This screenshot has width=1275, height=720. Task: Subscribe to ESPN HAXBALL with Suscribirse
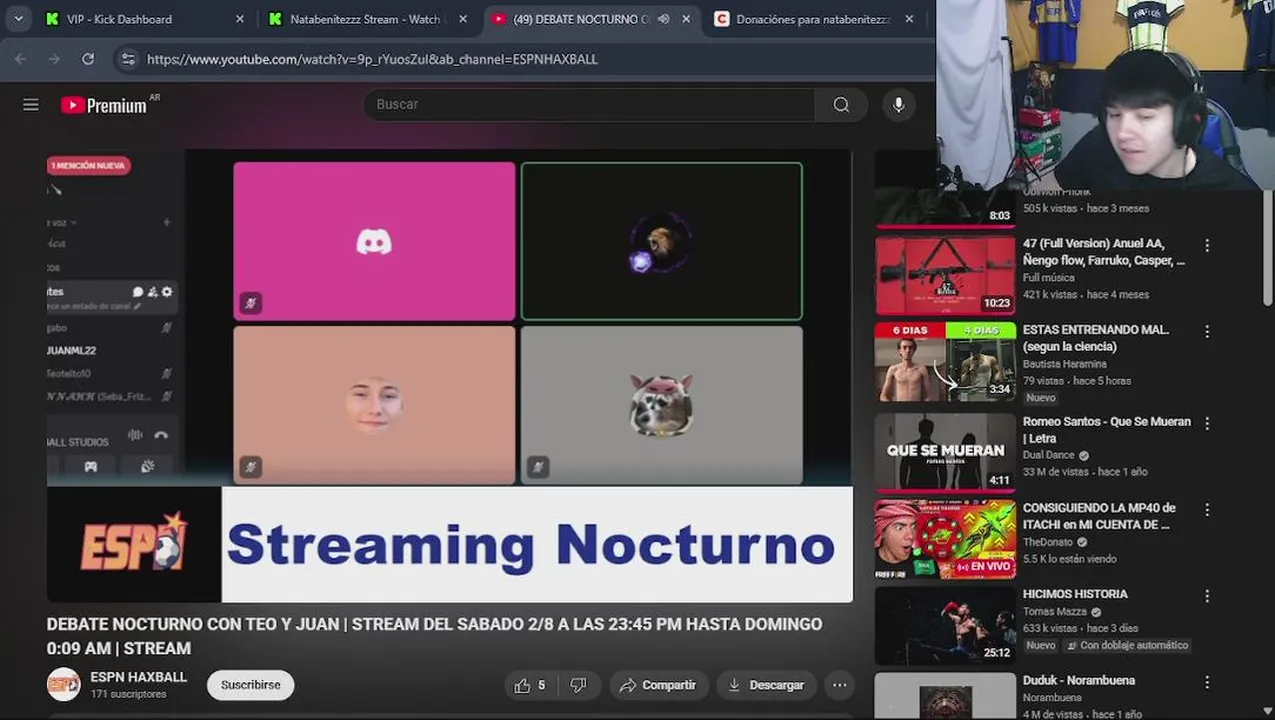[250, 685]
